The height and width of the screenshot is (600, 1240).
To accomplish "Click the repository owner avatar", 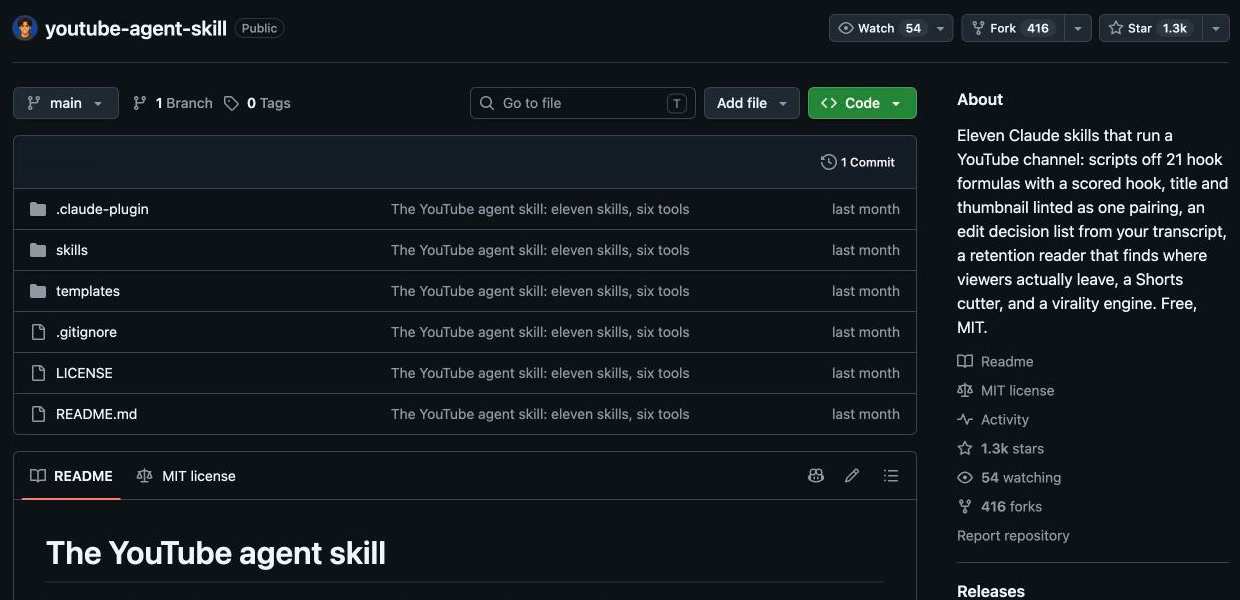I will pos(25,28).
